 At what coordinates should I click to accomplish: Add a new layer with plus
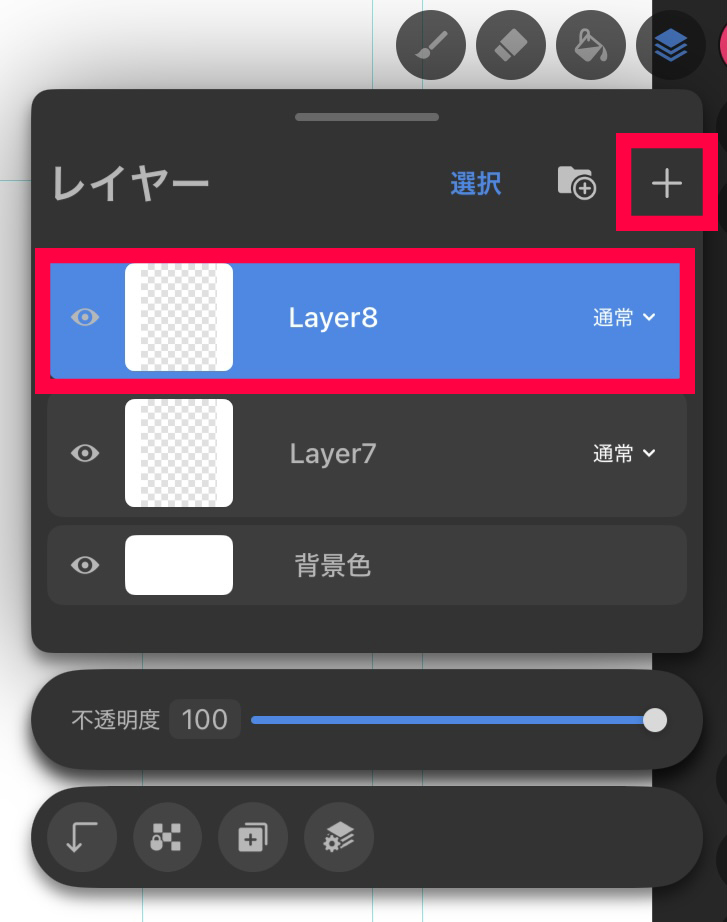[666, 183]
